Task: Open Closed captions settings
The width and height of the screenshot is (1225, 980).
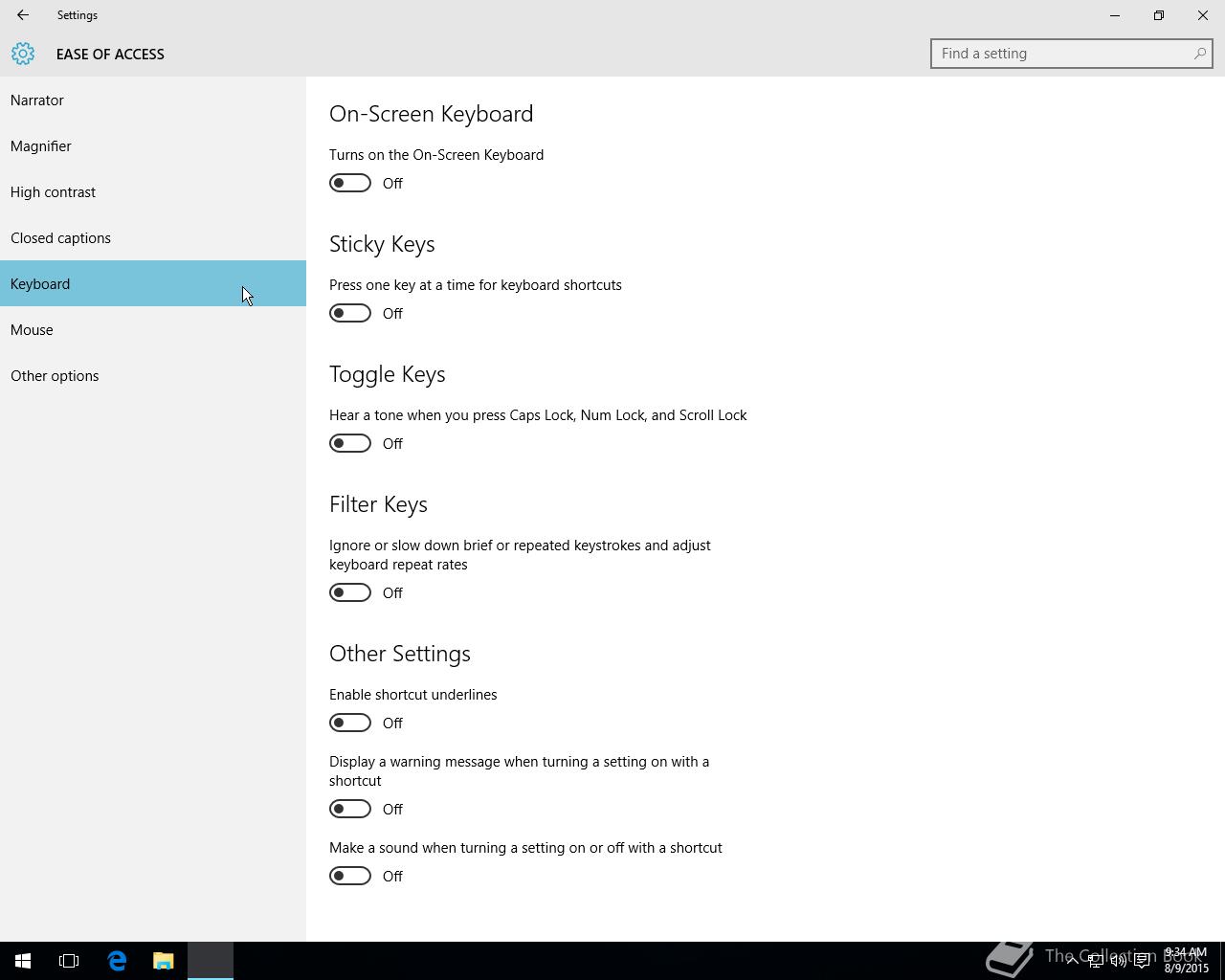Action: pyautogui.click(x=153, y=237)
